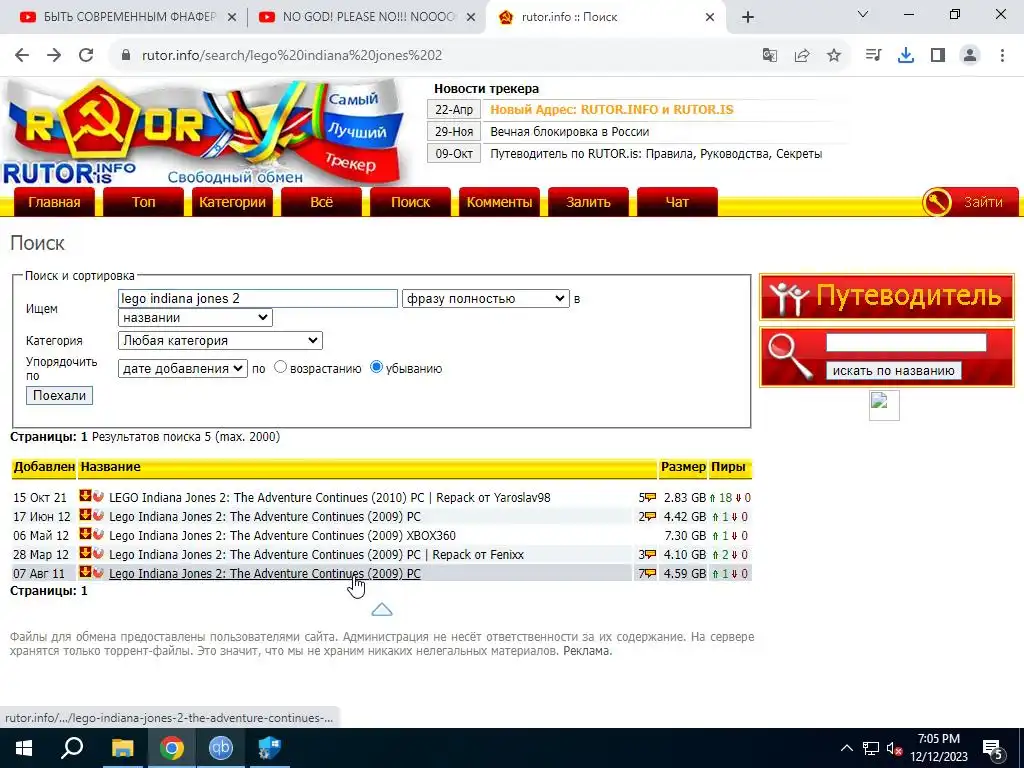
Task: Open Chrome three-dot menu
Action: (1002, 56)
